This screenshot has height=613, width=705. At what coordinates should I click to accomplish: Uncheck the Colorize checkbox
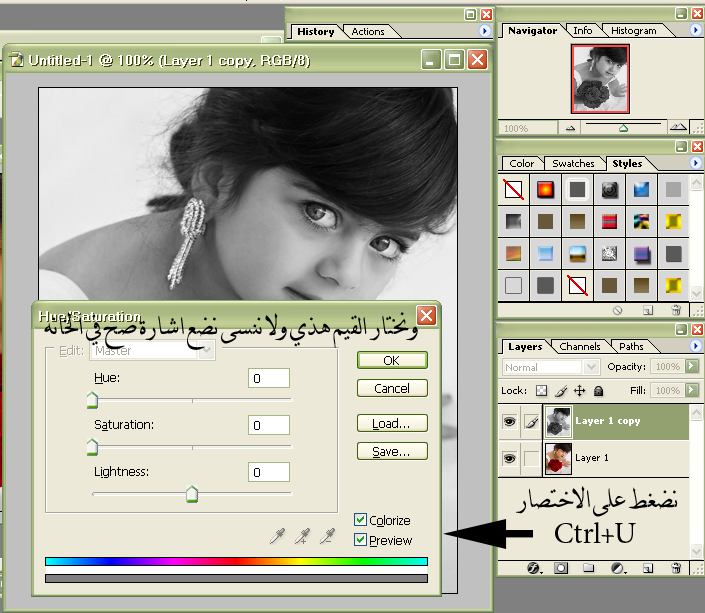pyautogui.click(x=360, y=520)
